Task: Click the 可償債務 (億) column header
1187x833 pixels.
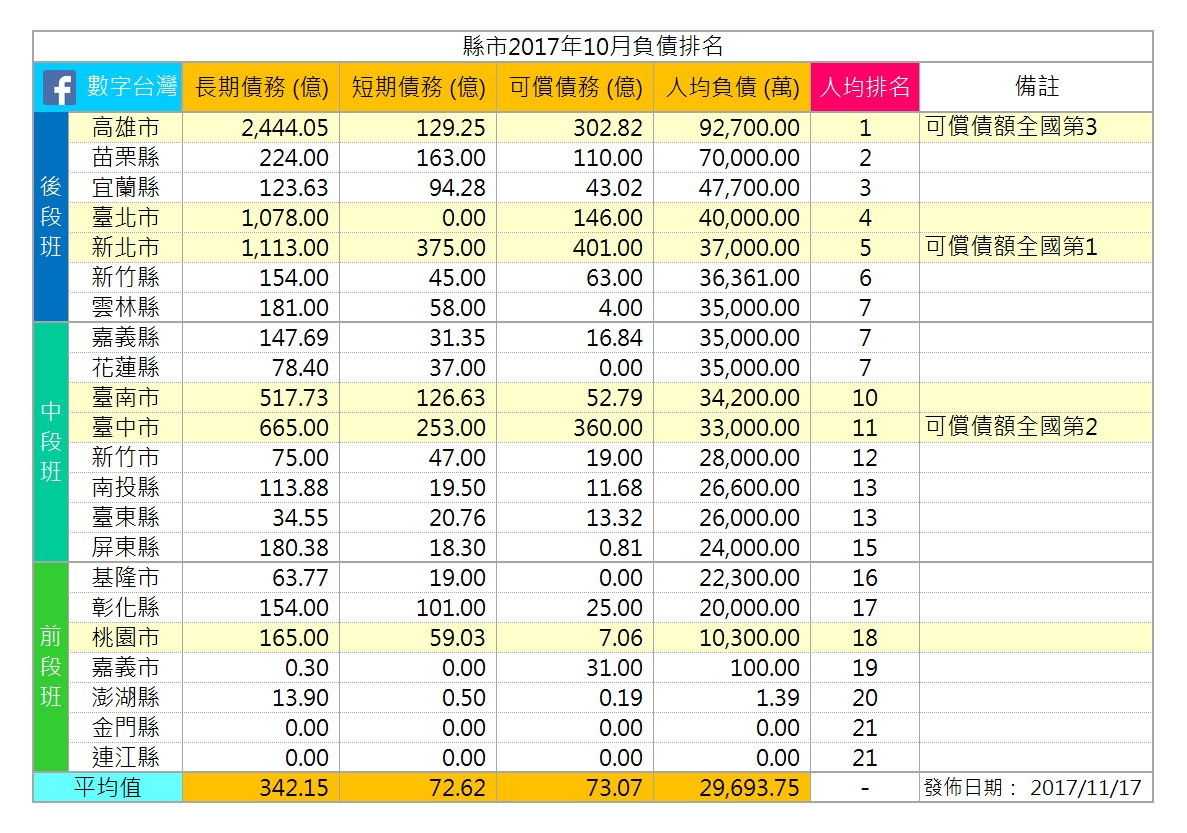Action: [x=575, y=87]
